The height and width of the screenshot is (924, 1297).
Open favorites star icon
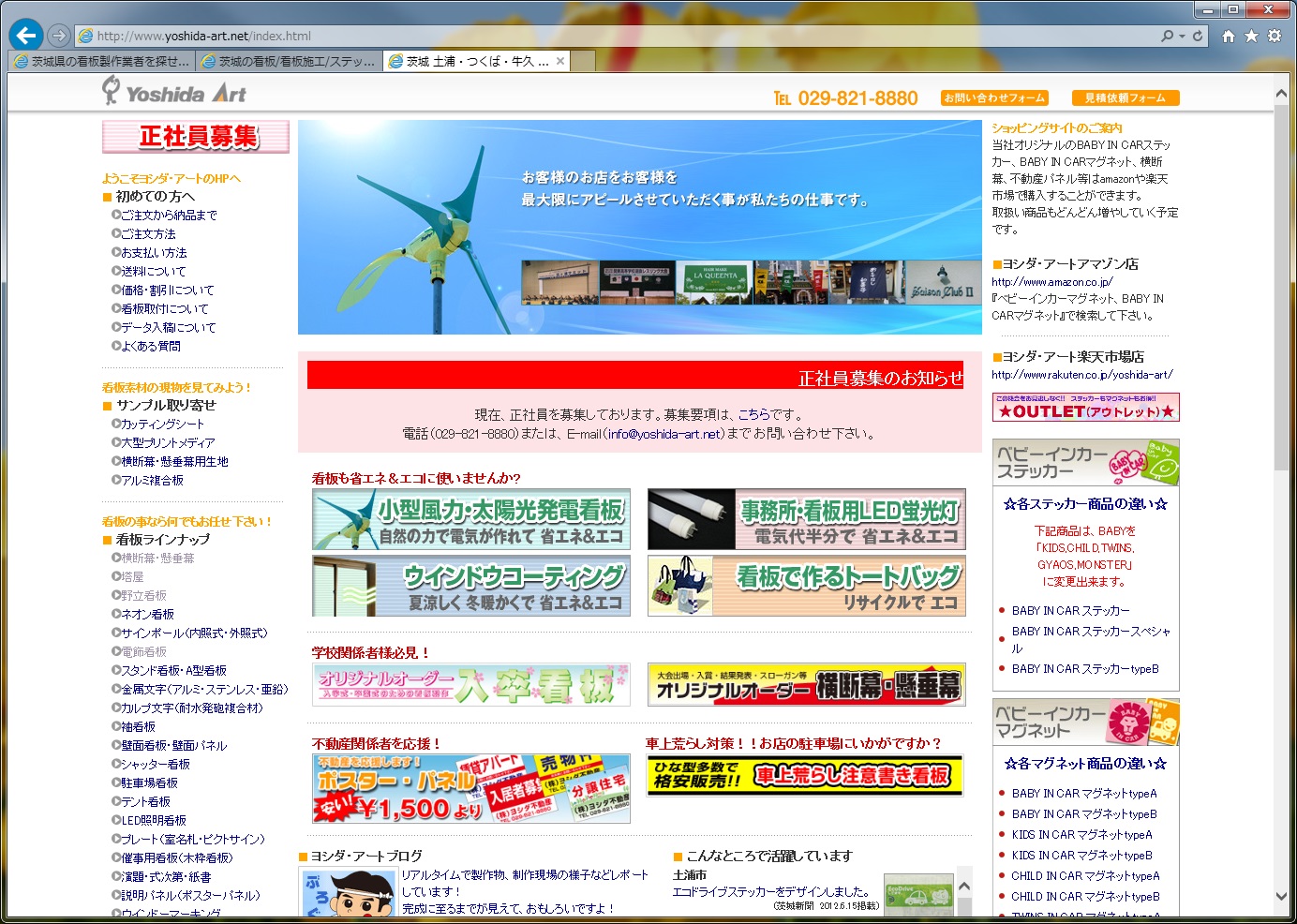(x=1251, y=36)
